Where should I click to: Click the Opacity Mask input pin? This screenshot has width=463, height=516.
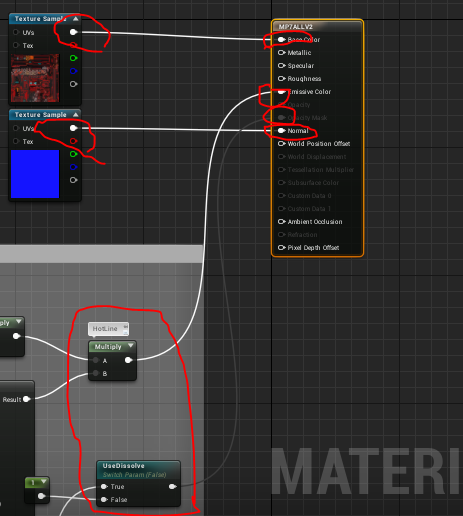tap(282, 118)
